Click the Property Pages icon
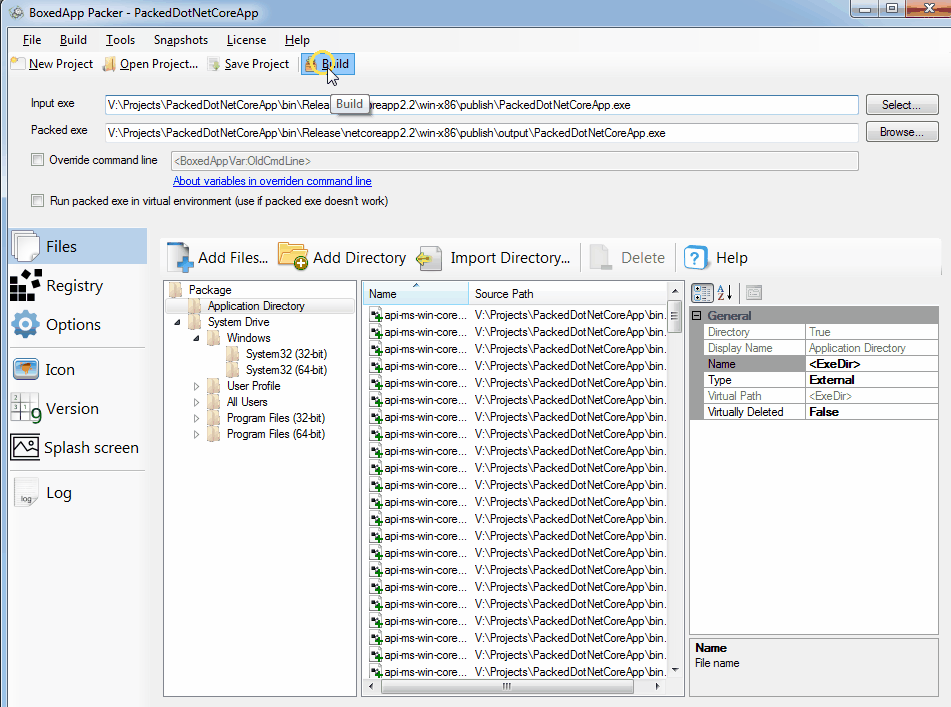Viewport: 951px width, 707px height. [x=754, y=293]
